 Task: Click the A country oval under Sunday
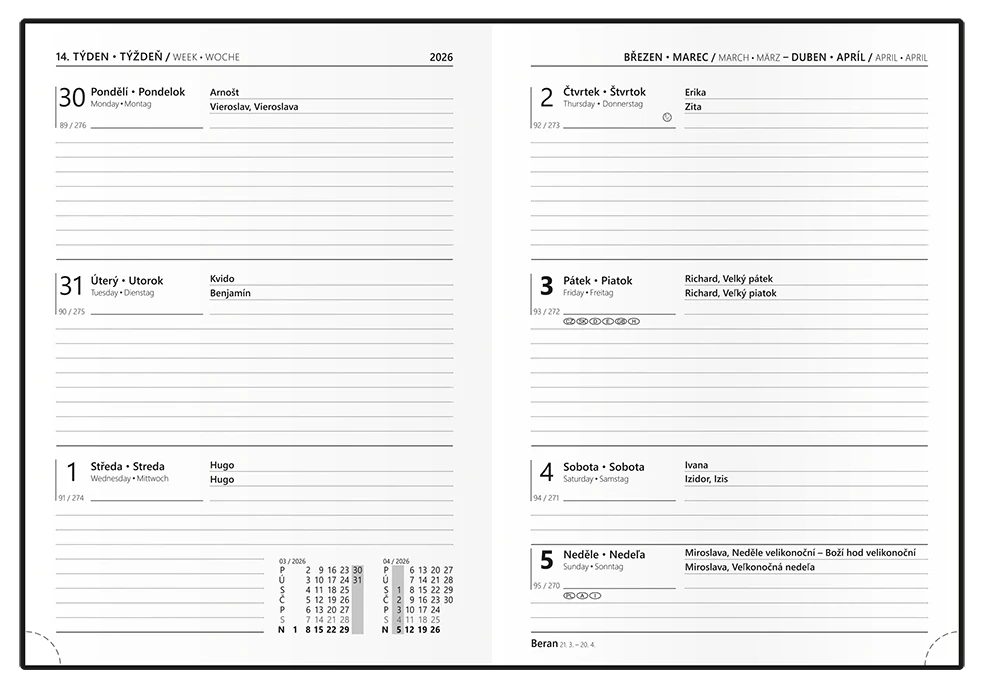coord(582,596)
